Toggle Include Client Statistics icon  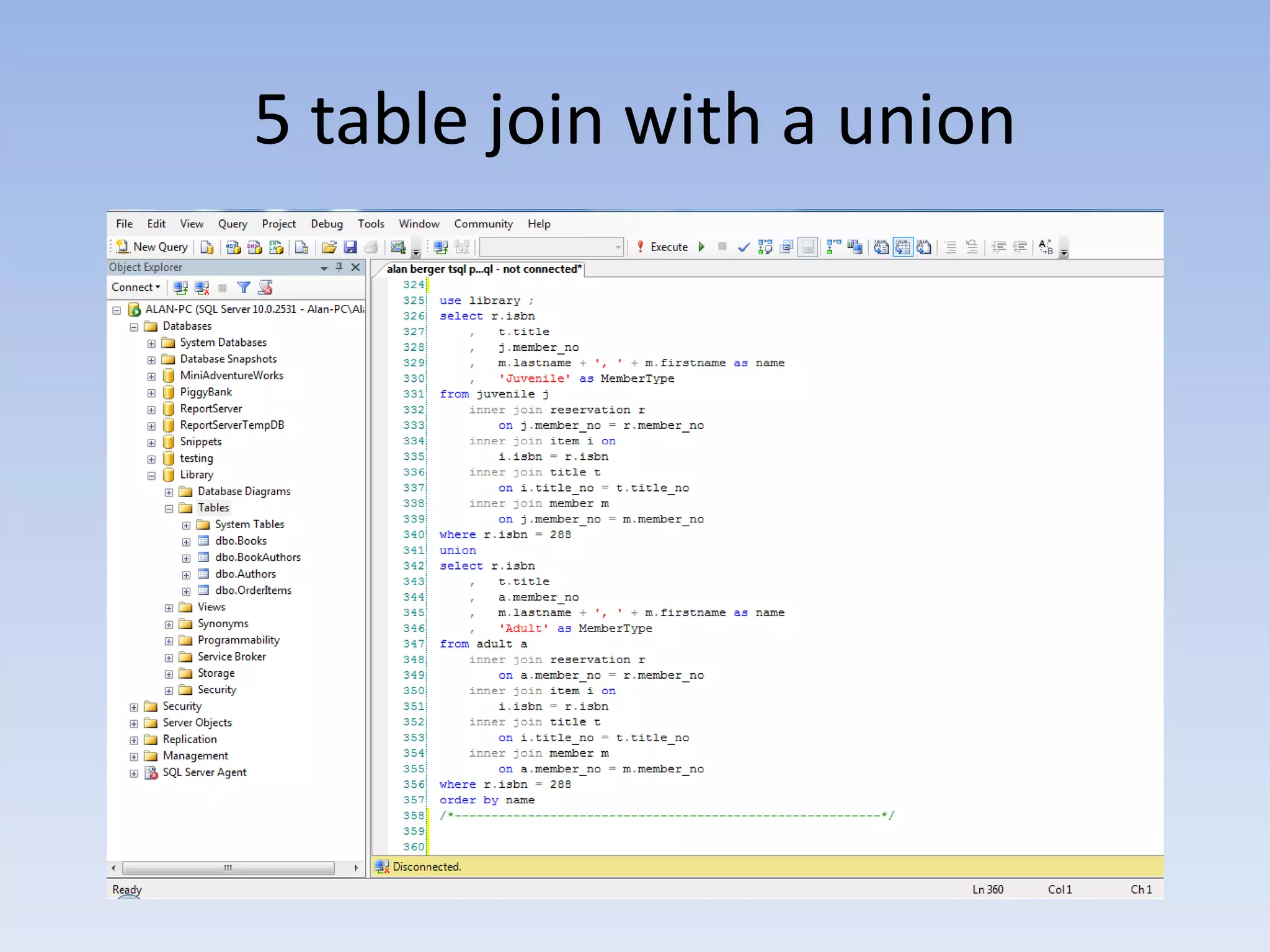click(x=855, y=247)
